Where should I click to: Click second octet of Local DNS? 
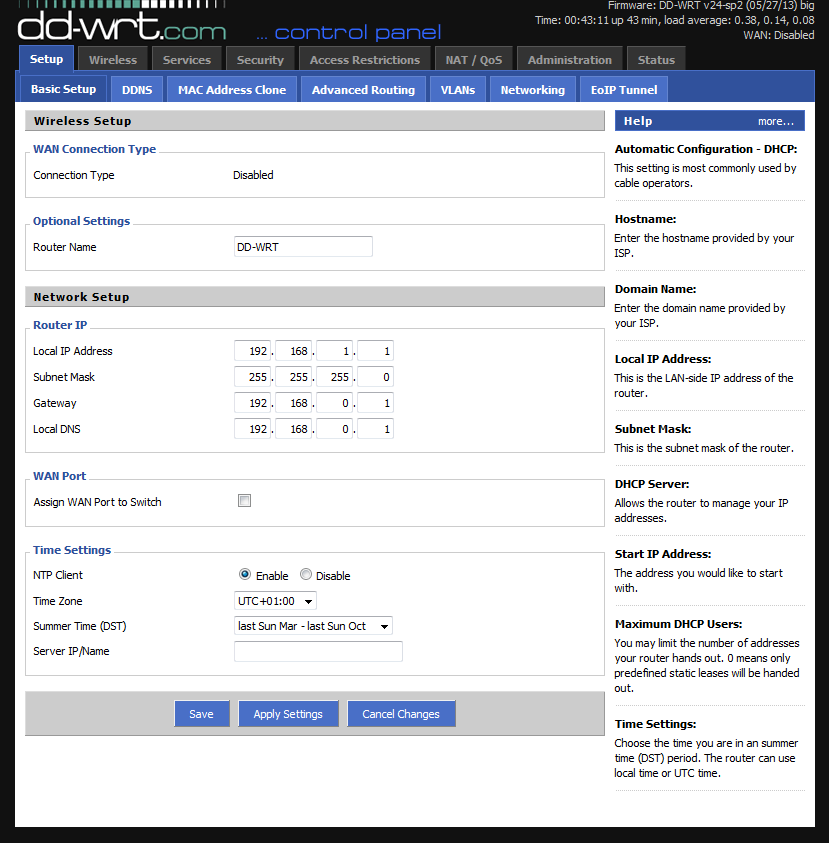294,429
